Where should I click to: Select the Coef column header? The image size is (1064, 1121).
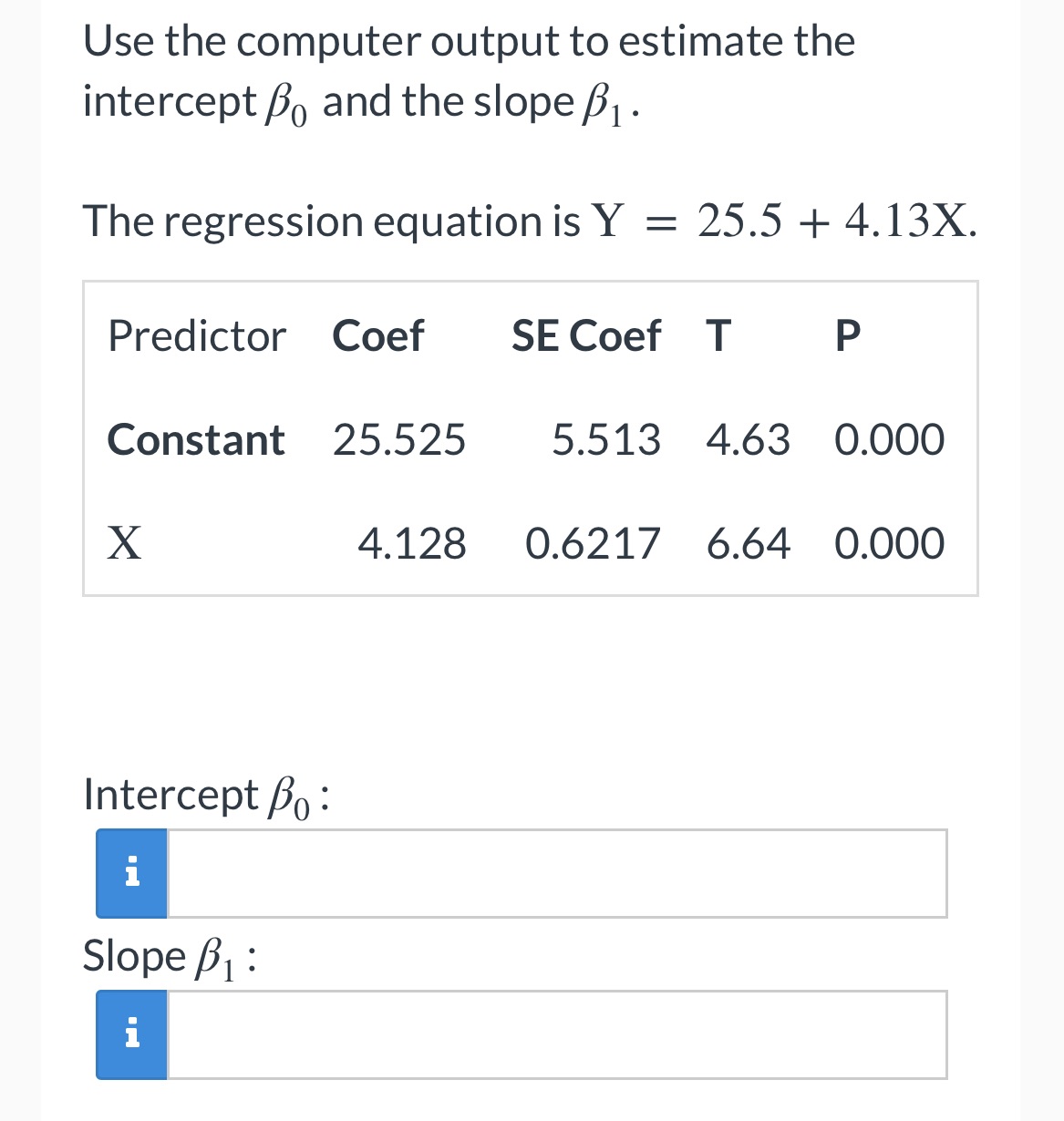(379, 336)
